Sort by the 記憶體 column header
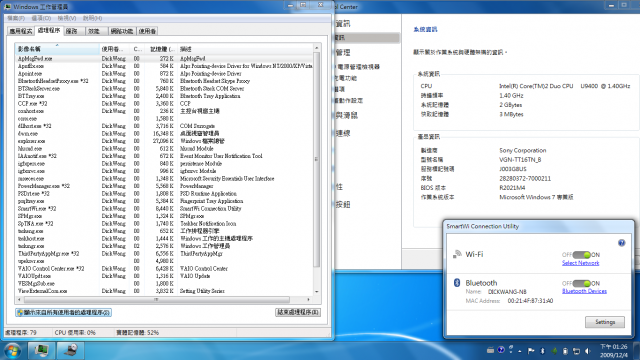The width and height of the screenshot is (640, 360). click(161, 49)
